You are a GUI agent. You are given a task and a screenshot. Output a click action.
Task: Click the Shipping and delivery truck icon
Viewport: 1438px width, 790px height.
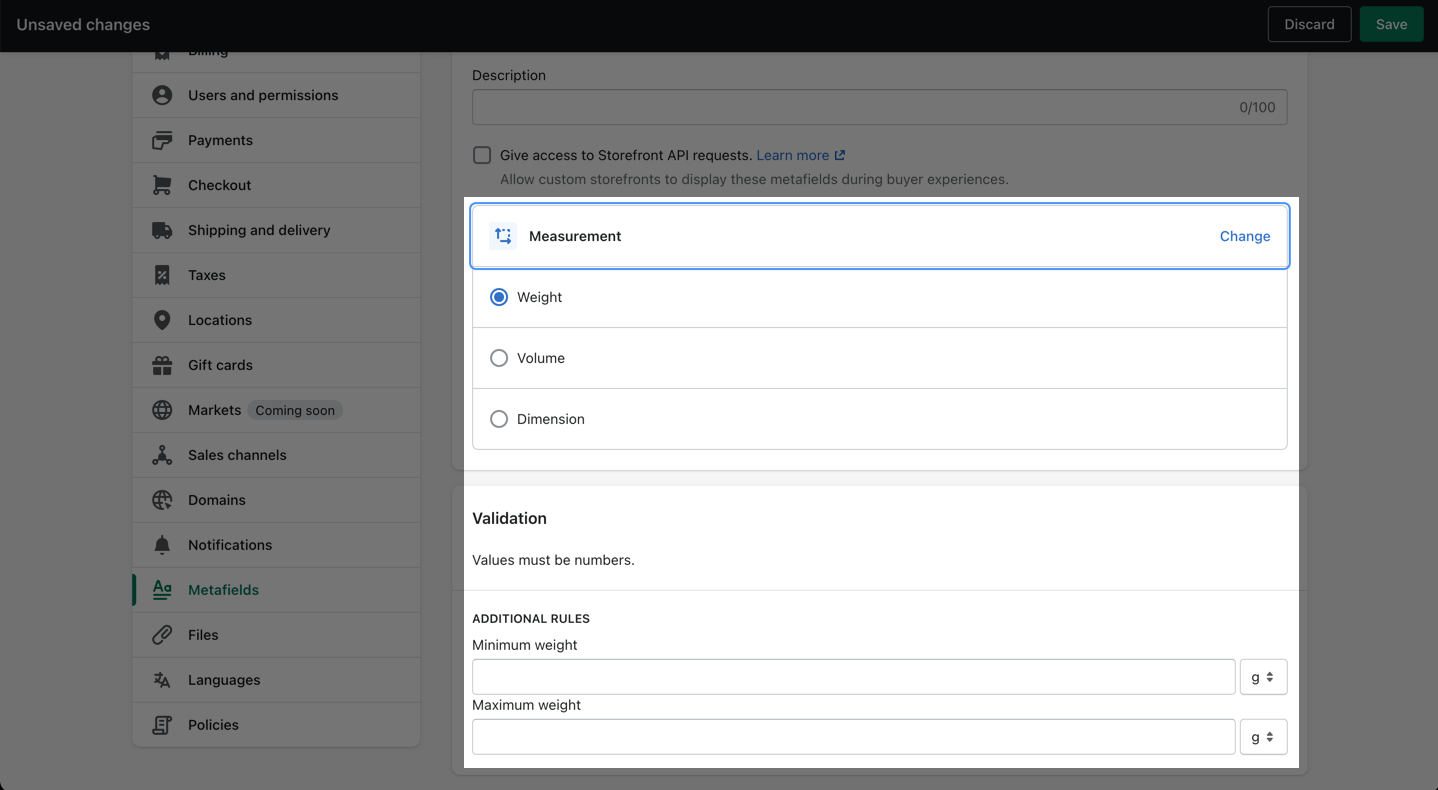click(162, 230)
